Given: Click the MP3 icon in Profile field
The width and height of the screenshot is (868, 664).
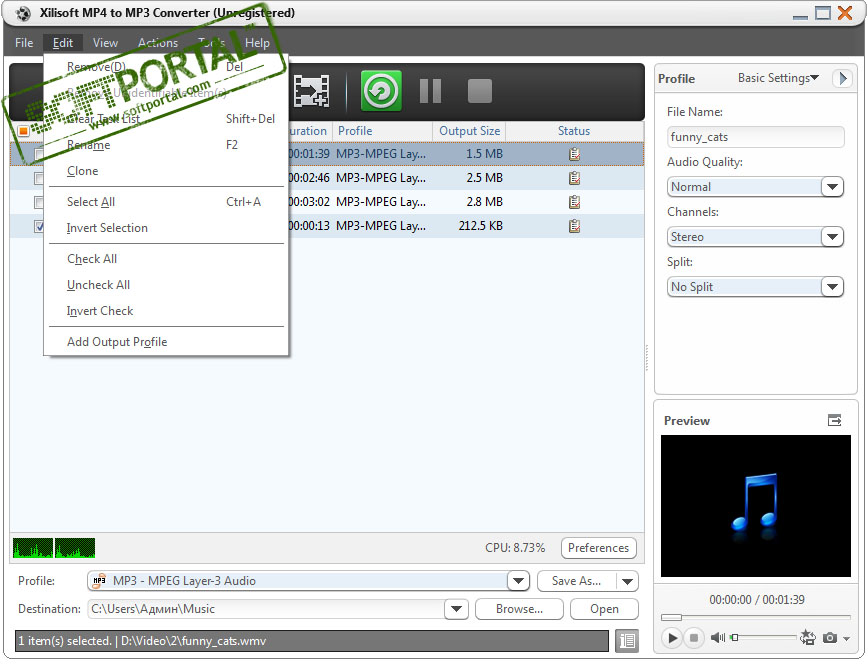Looking at the screenshot, I should [x=99, y=580].
